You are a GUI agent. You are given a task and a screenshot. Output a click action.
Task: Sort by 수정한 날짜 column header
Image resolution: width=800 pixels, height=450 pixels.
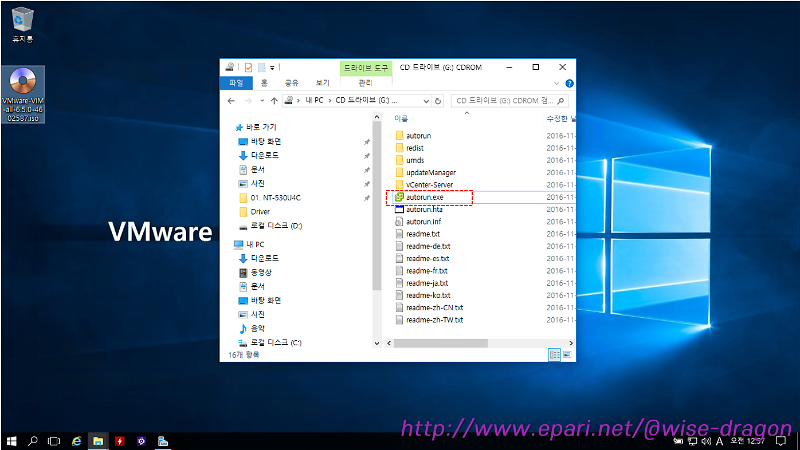click(x=560, y=118)
